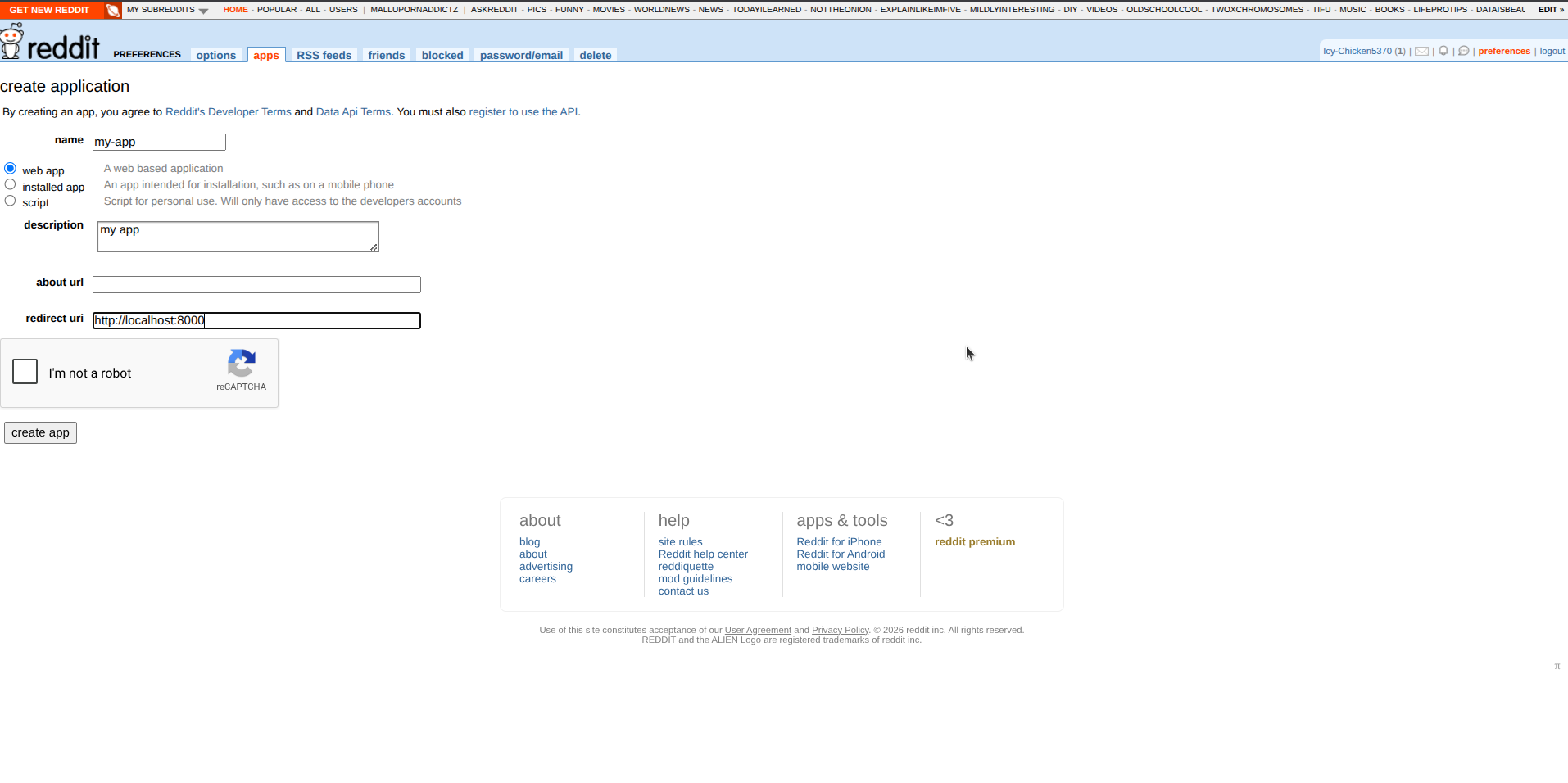Switch to the RSS feeds tab
The image size is (1568, 783).
point(324,55)
